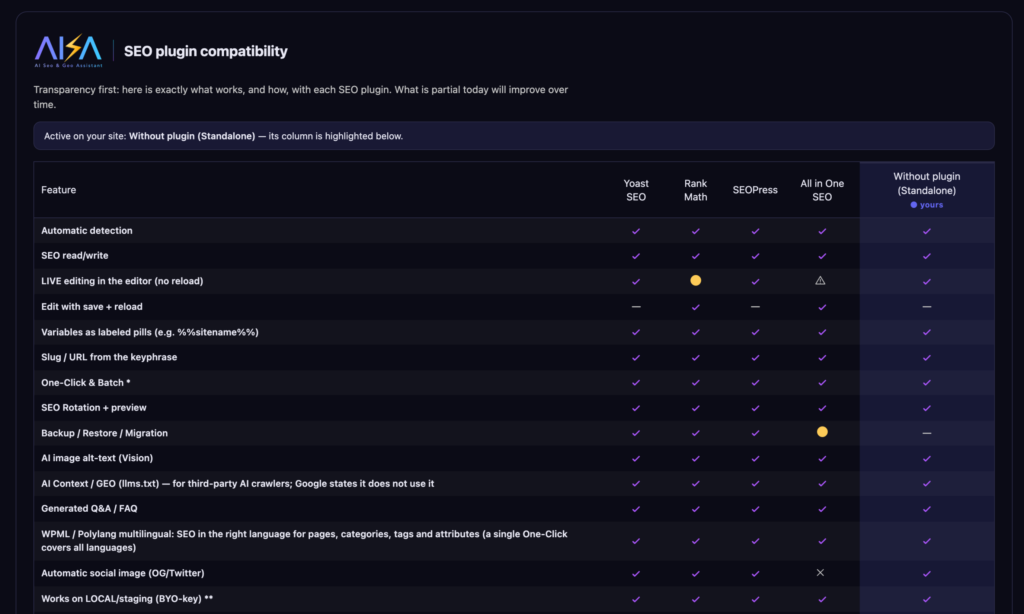This screenshot has height=614, width=1024.
Task: Click SEOPress dash in Edit with save + reload
Action: click(x=755, y=306)
